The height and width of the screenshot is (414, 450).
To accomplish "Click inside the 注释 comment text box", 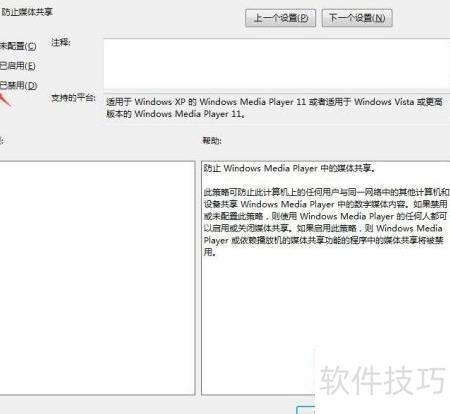I will [277, 64].
